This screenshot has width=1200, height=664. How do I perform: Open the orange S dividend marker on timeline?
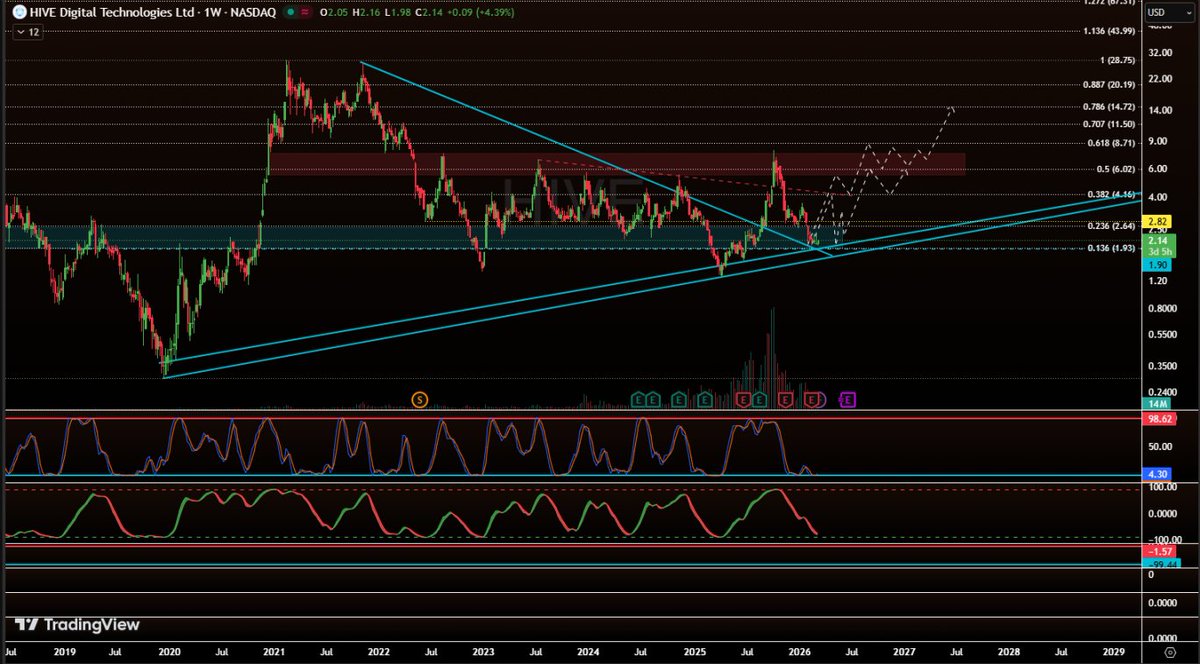[x=418, y=399]
